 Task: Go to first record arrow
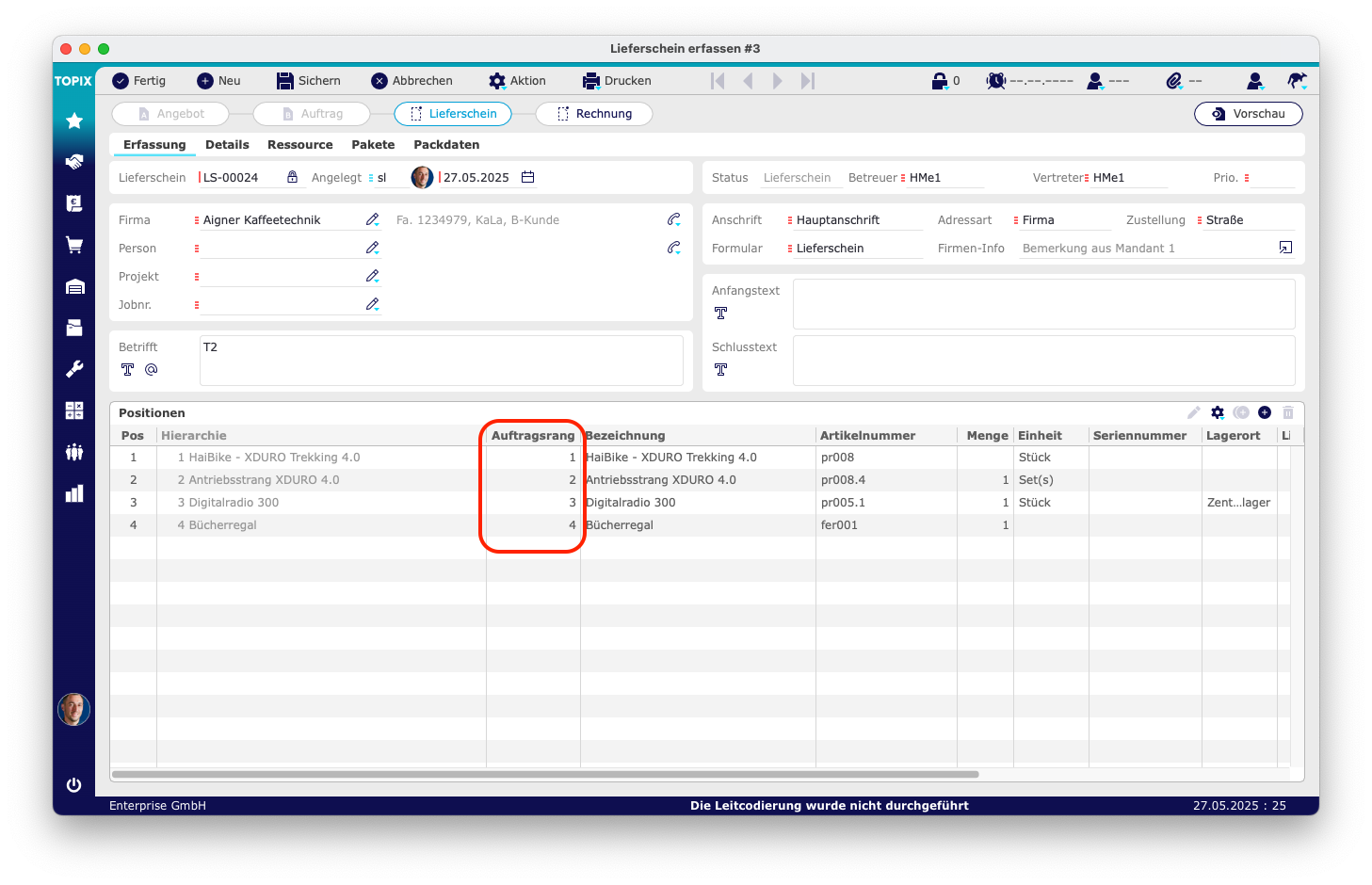point(718,81)
